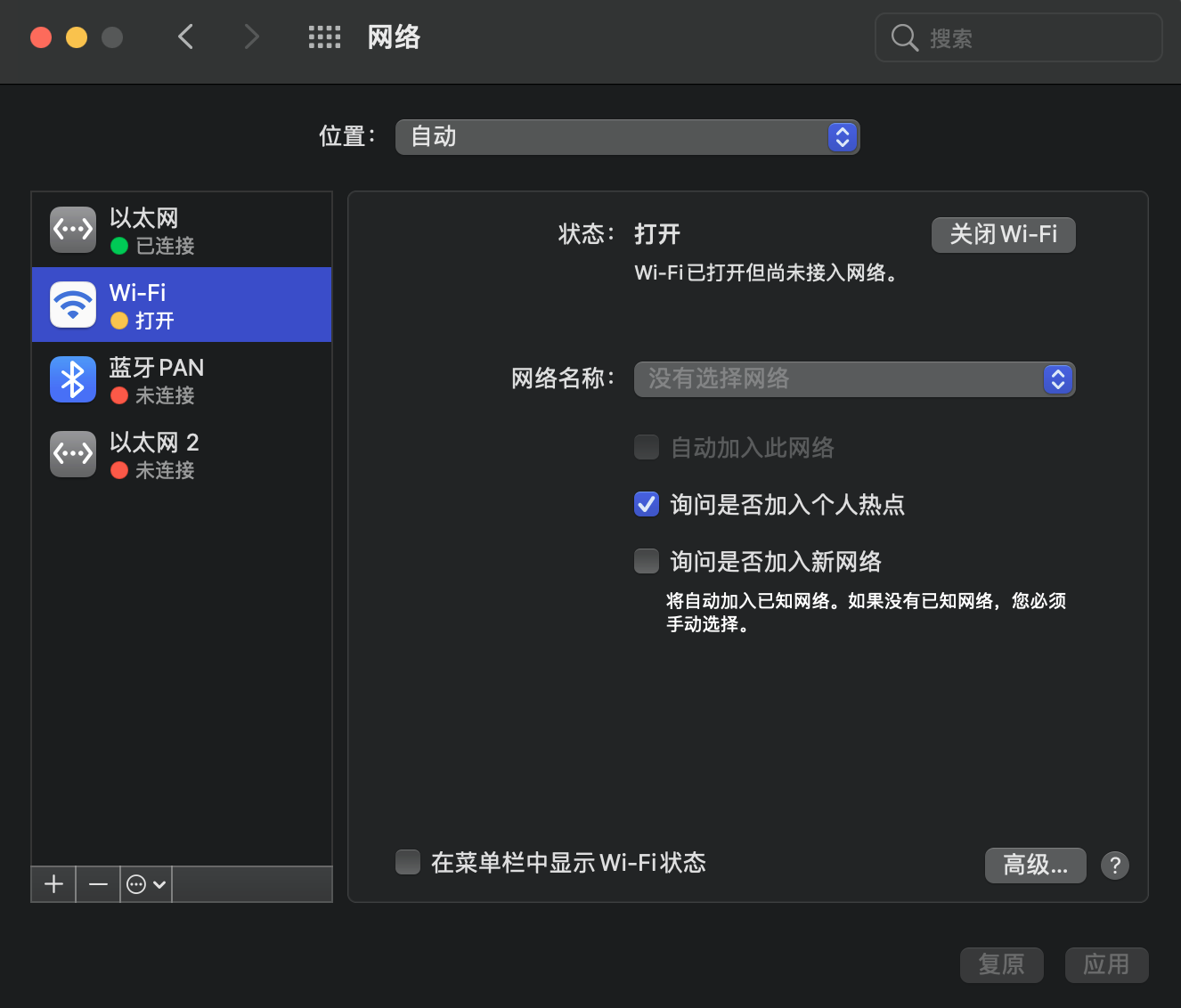This screenshot has width=1181, height=1008.
Task: Click the 位置: label
Action: click(x=348, y=136)
